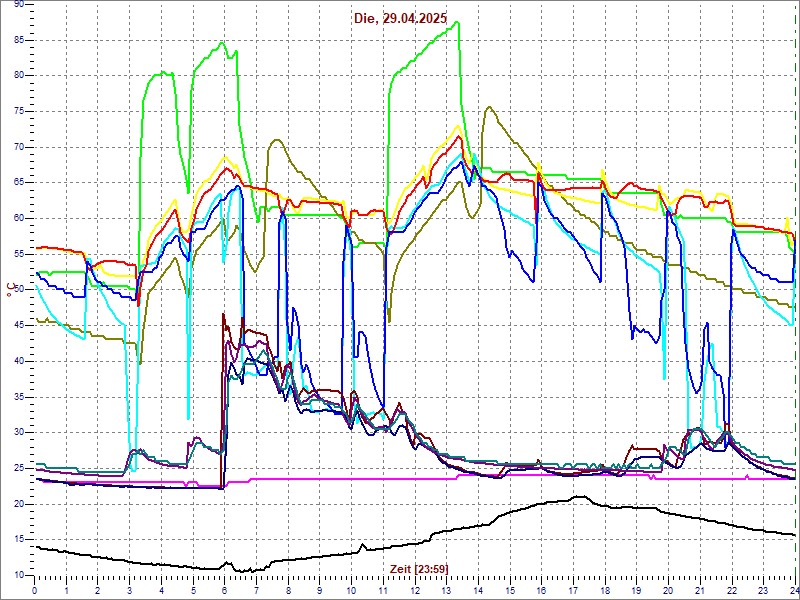Click olive curve's peak after hour 14
Viewport: 800px width, 600px height.
(x=488, y=107)
